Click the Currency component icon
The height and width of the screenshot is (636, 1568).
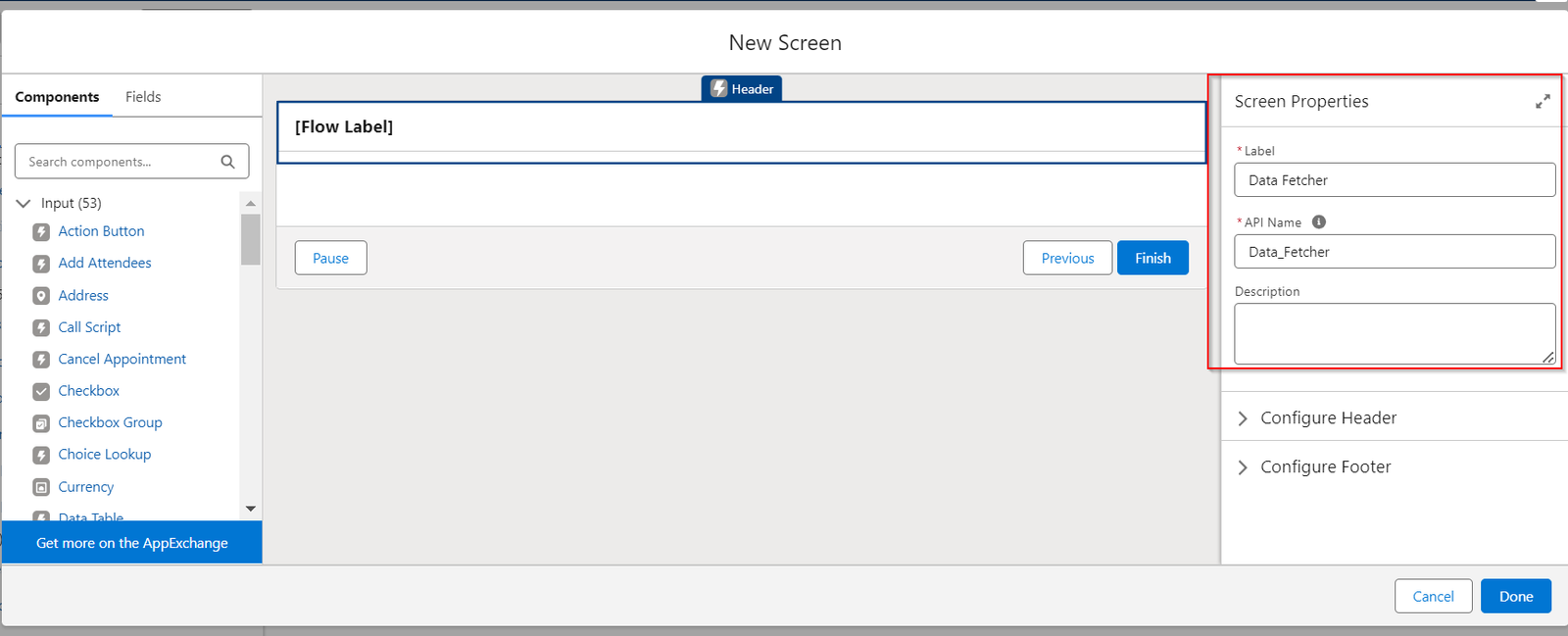point(41,487)
